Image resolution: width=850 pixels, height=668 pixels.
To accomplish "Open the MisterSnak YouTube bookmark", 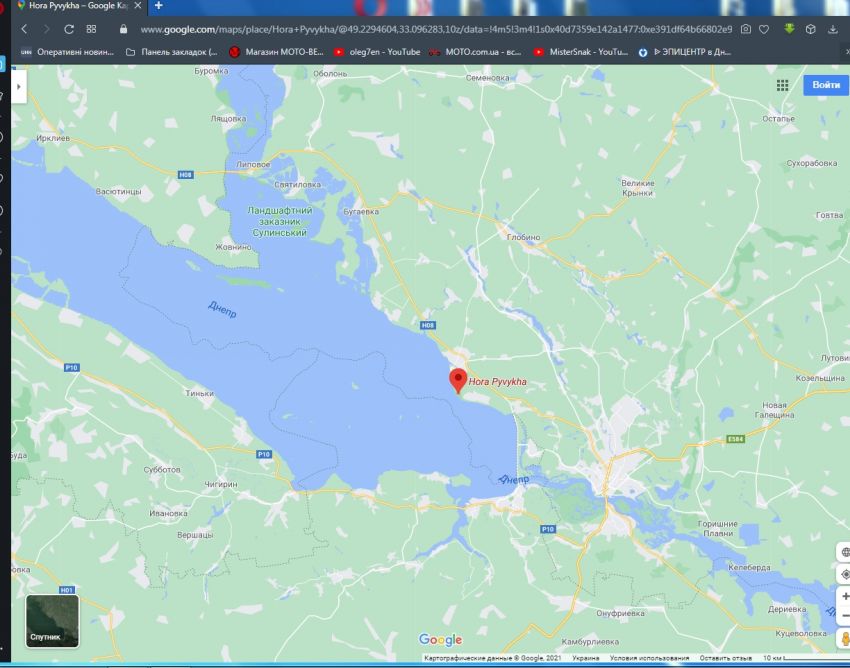I will (x=581, y=52).
